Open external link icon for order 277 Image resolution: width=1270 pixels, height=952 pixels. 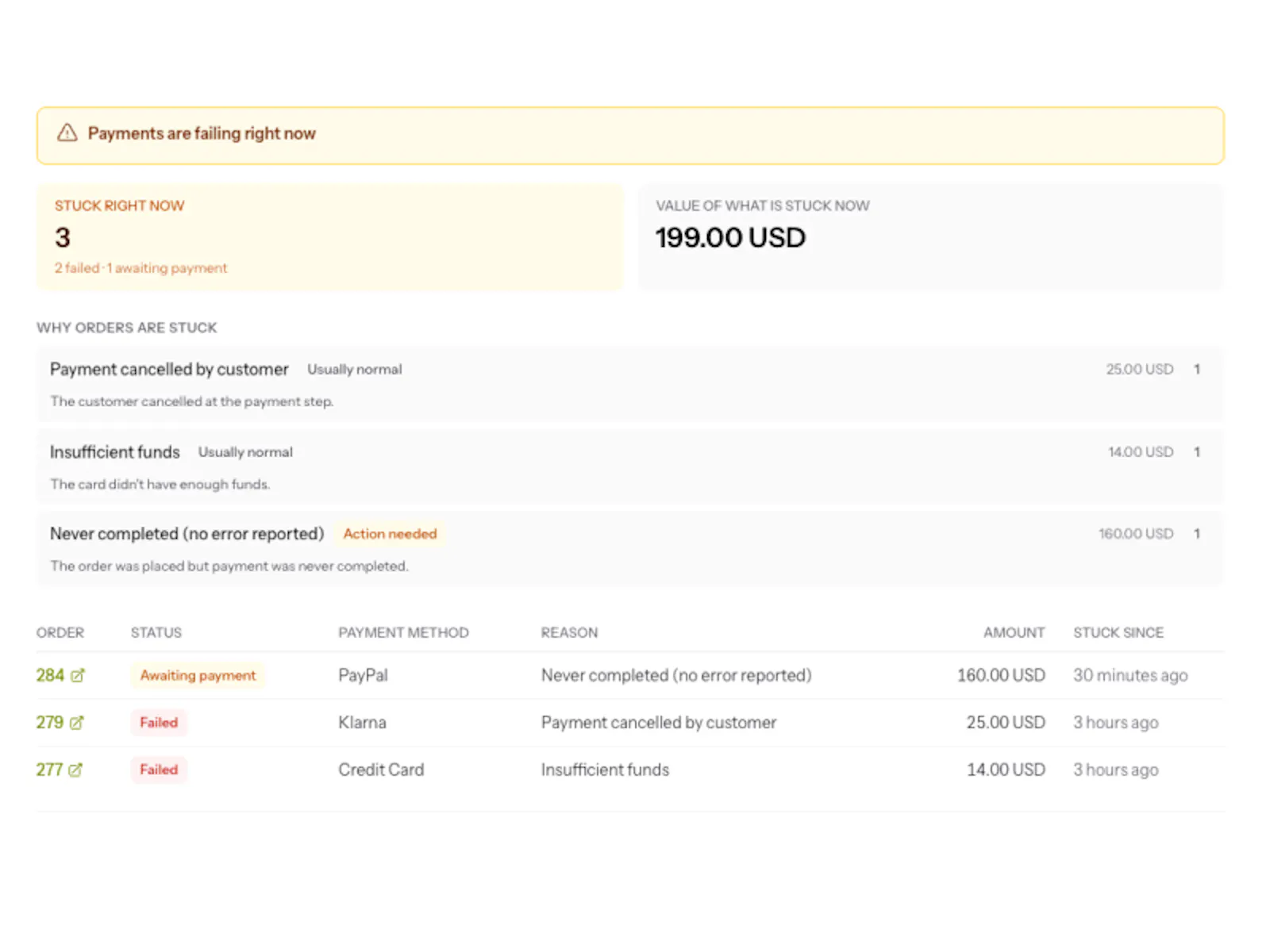(x=75, y=770)
